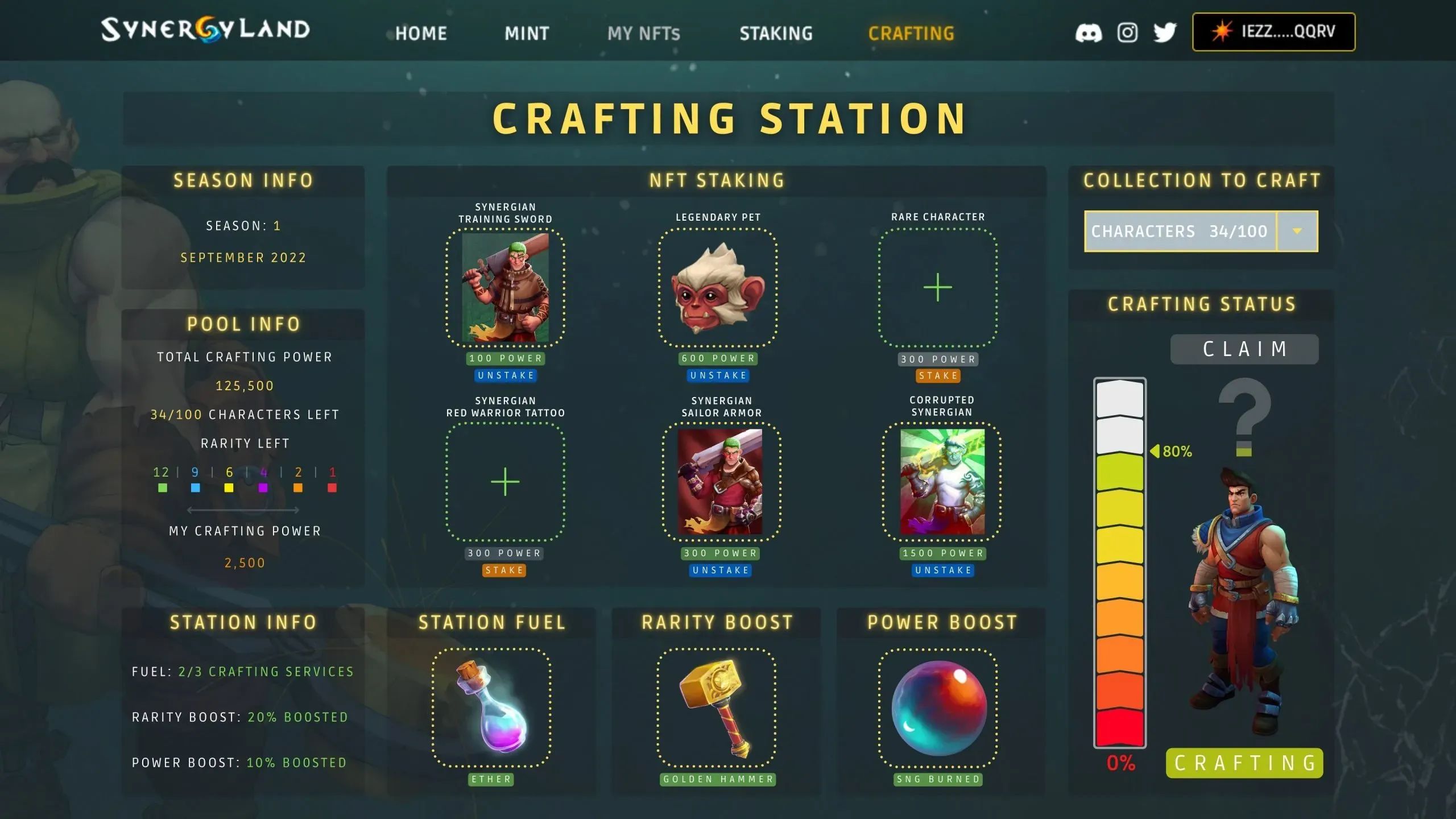Select the SNG Burned power orb

coord(939,708)
